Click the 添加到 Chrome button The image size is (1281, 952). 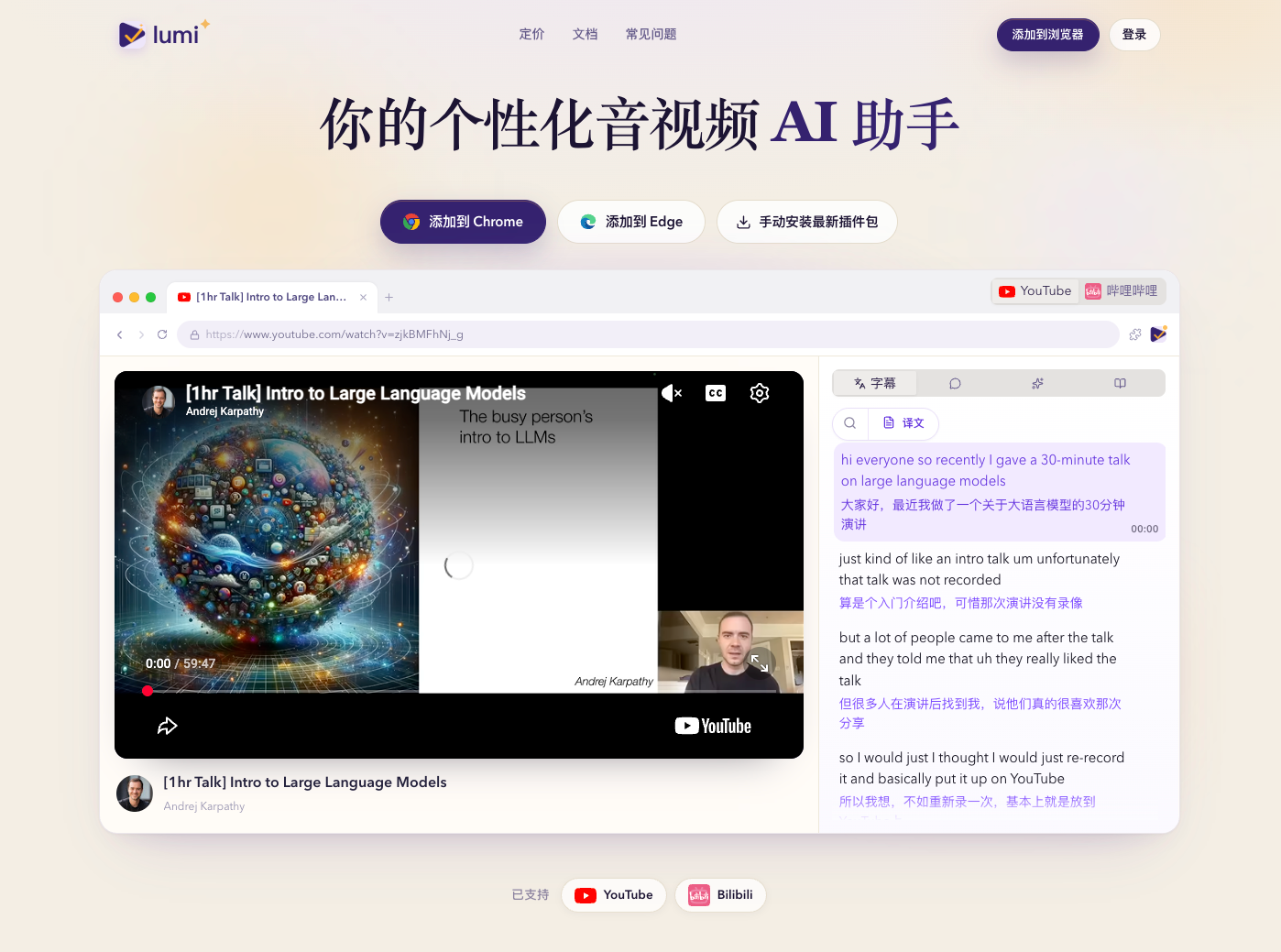click(463, 222)
